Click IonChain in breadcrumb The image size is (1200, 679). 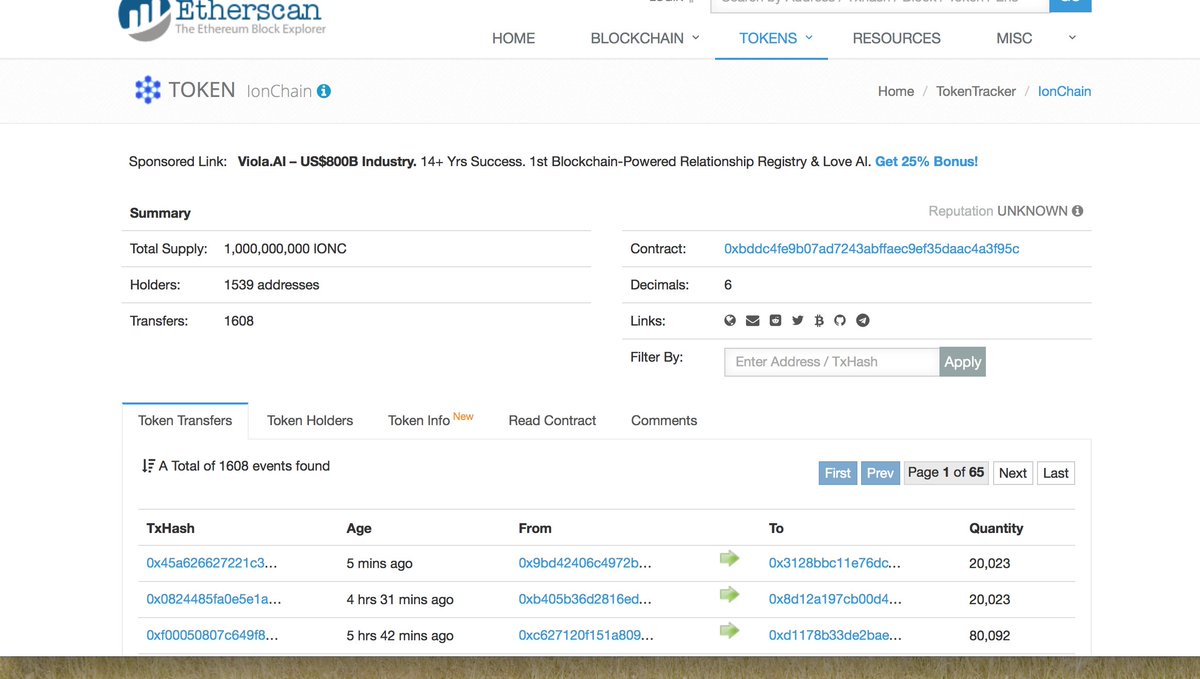(x=1065, y=91)
